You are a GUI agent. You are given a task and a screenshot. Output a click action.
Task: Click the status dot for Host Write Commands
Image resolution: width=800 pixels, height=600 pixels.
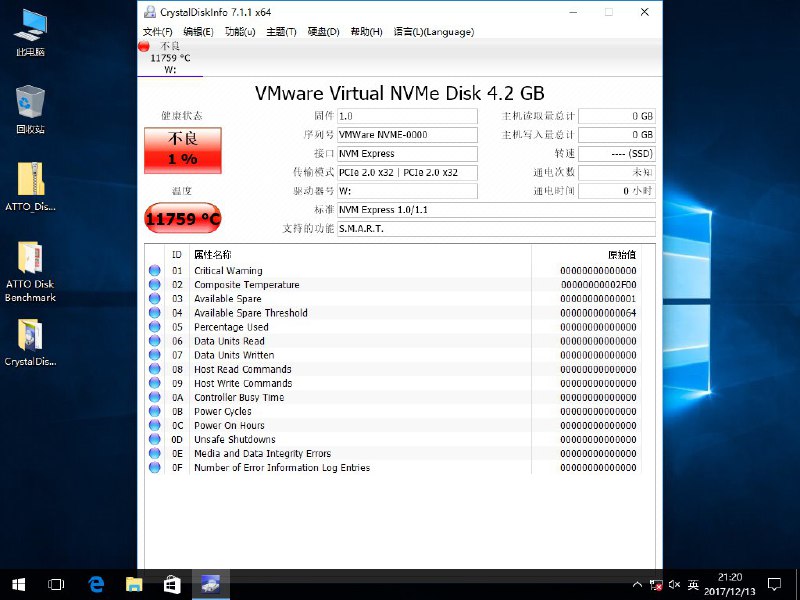pyautogui.click(x=155, y=383)
